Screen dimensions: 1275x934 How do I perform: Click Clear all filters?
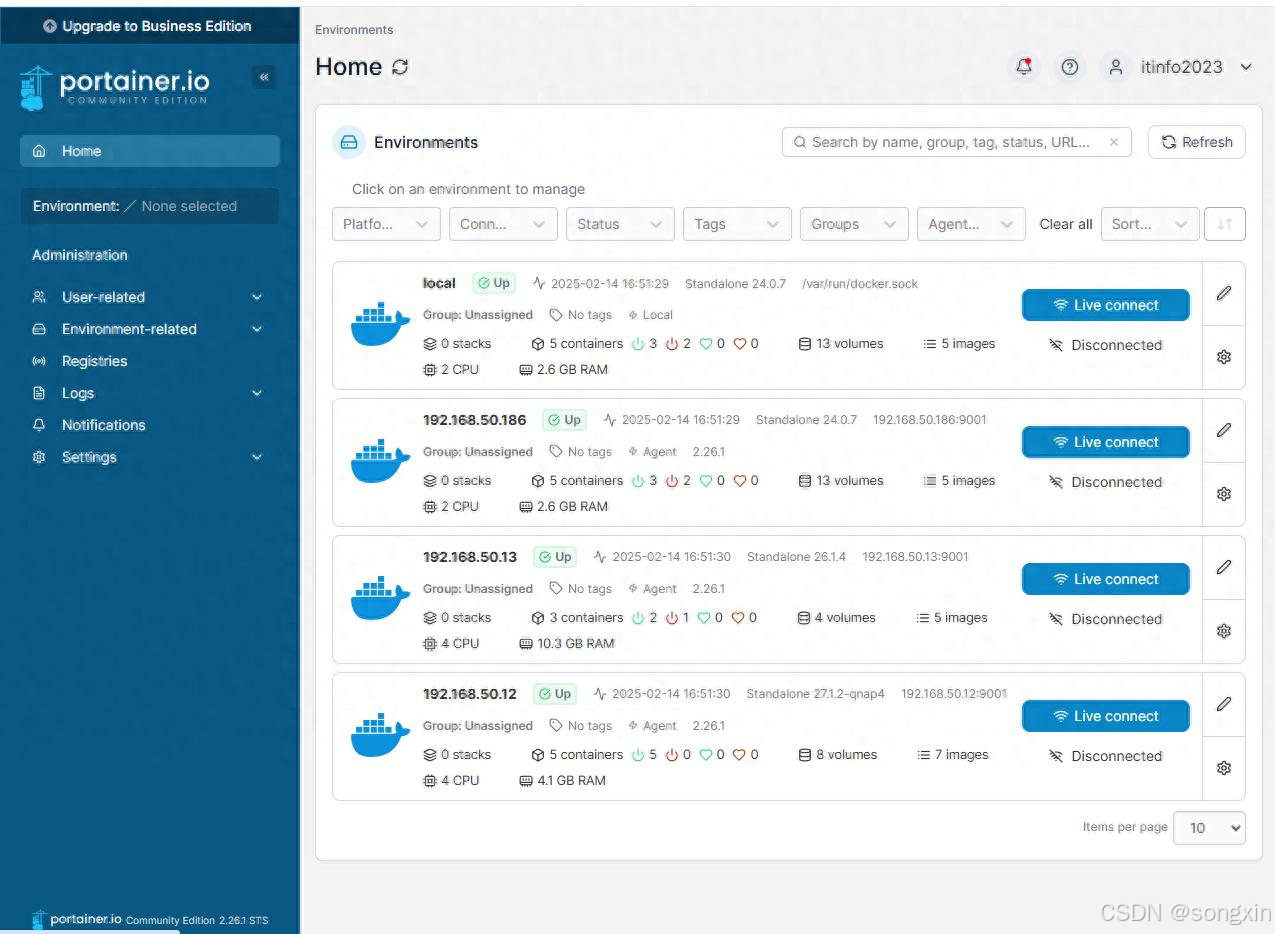1066,224
